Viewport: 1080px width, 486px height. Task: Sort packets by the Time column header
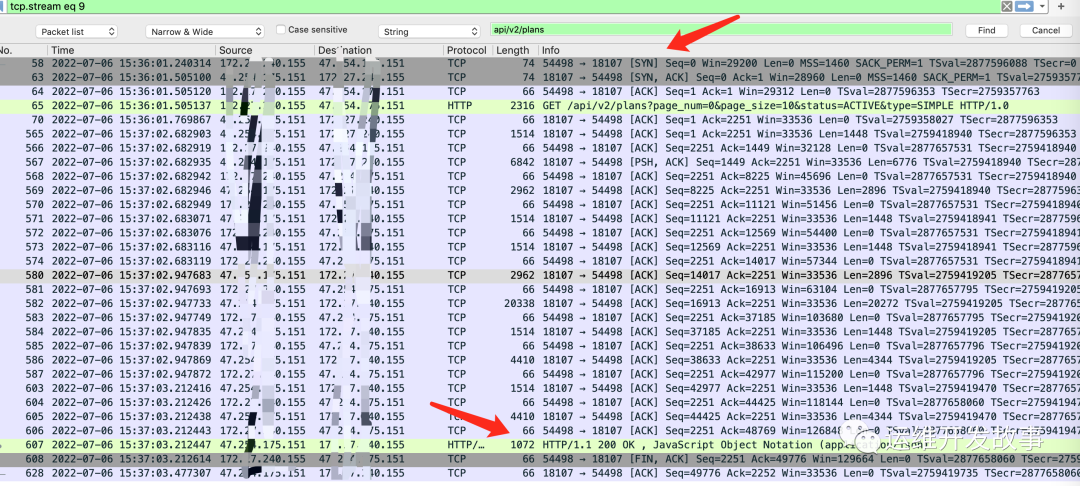tap(130, 50)
